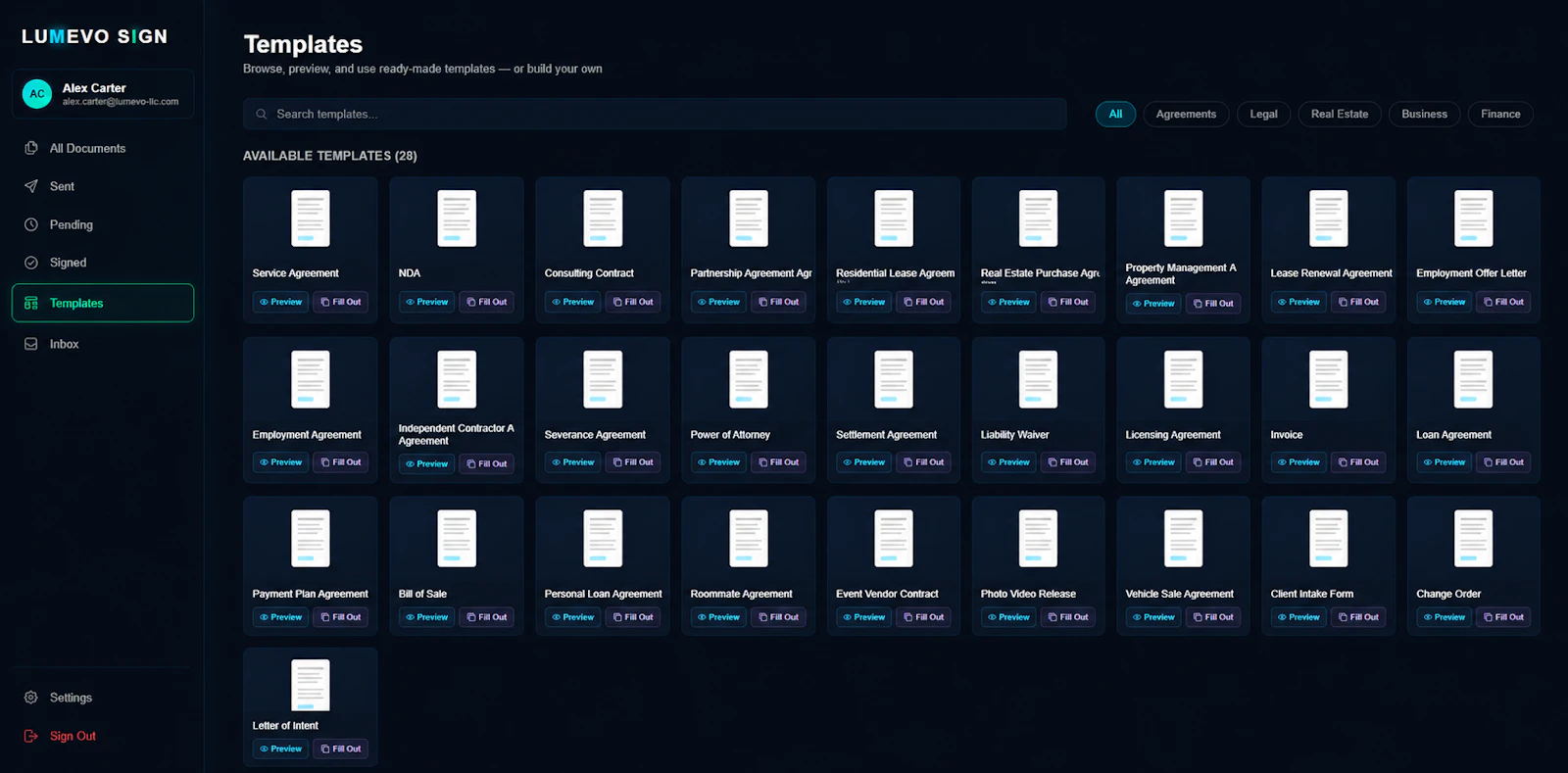
Task: Open the All Documents page
Action: (x=103, y=148)
